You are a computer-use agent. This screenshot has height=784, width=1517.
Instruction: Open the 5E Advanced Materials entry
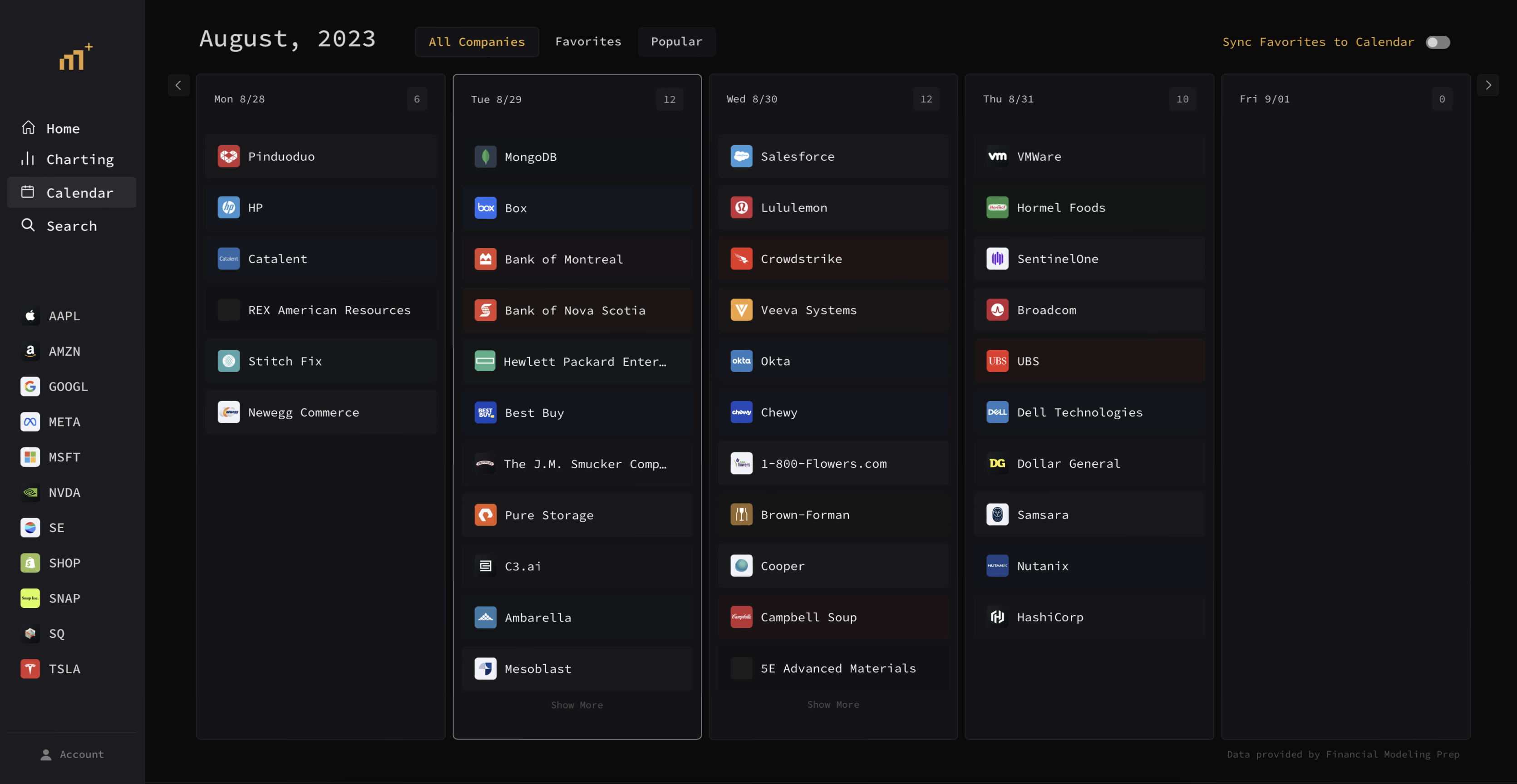click(x=832, y=669)
